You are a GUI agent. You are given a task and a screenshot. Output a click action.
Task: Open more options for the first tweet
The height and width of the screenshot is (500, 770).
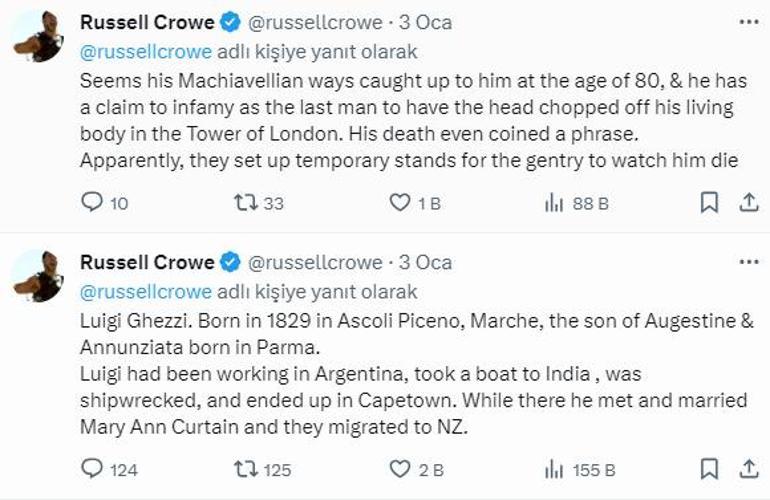[747, 21]
